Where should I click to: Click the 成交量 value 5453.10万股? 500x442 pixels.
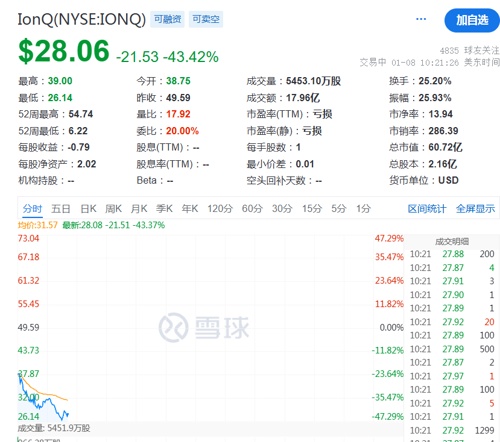[x=313, y=81]
